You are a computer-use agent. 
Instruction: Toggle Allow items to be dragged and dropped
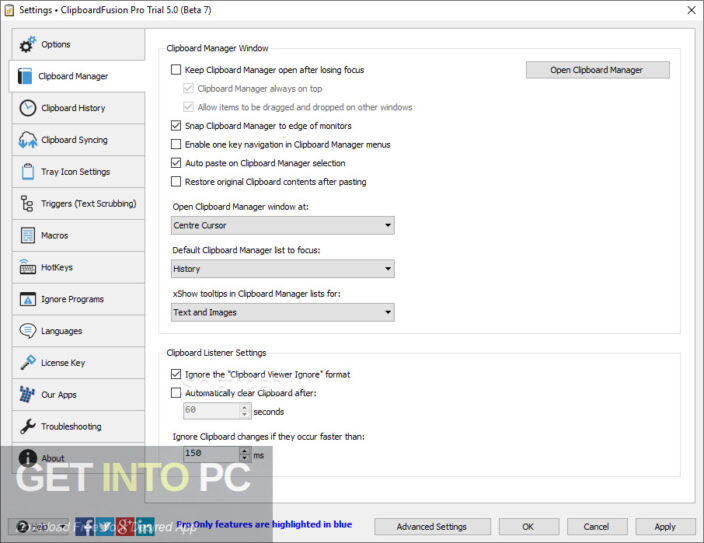coord(188,107)
